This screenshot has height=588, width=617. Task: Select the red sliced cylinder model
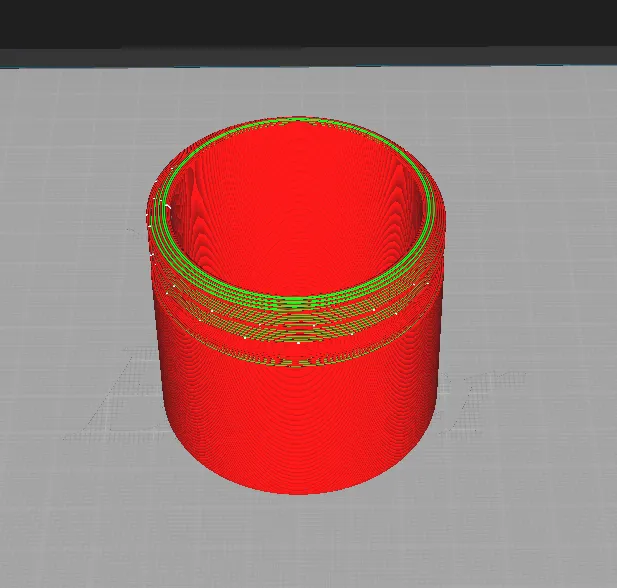(x=296, y=305)
